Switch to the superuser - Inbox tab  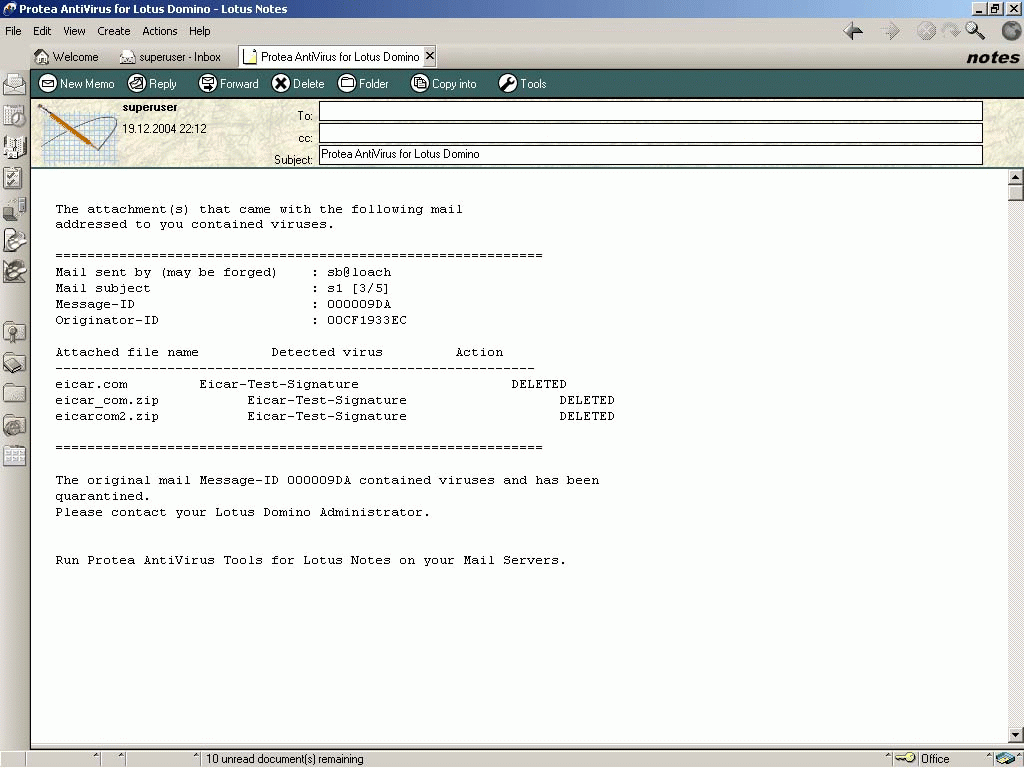(x=170, y=57)
